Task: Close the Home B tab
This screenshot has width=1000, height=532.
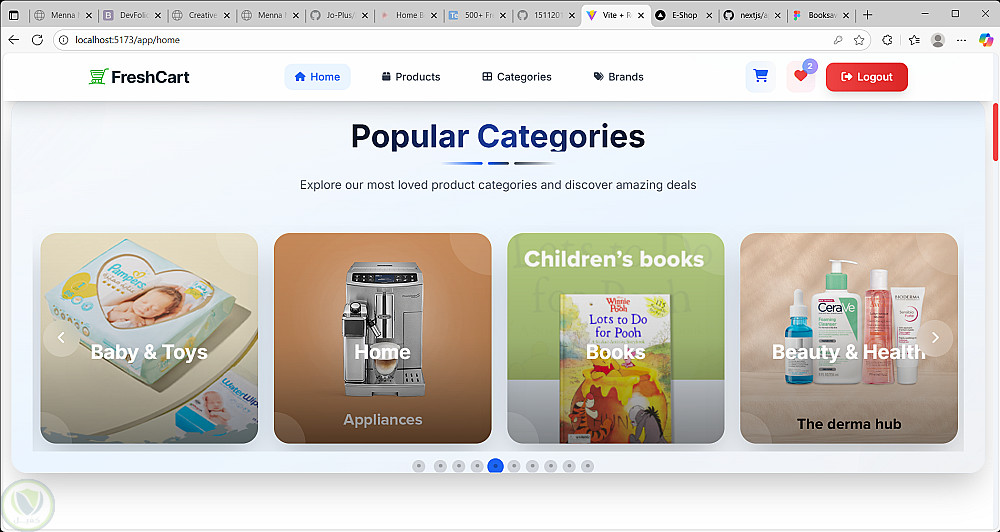Action: point(434,15)
